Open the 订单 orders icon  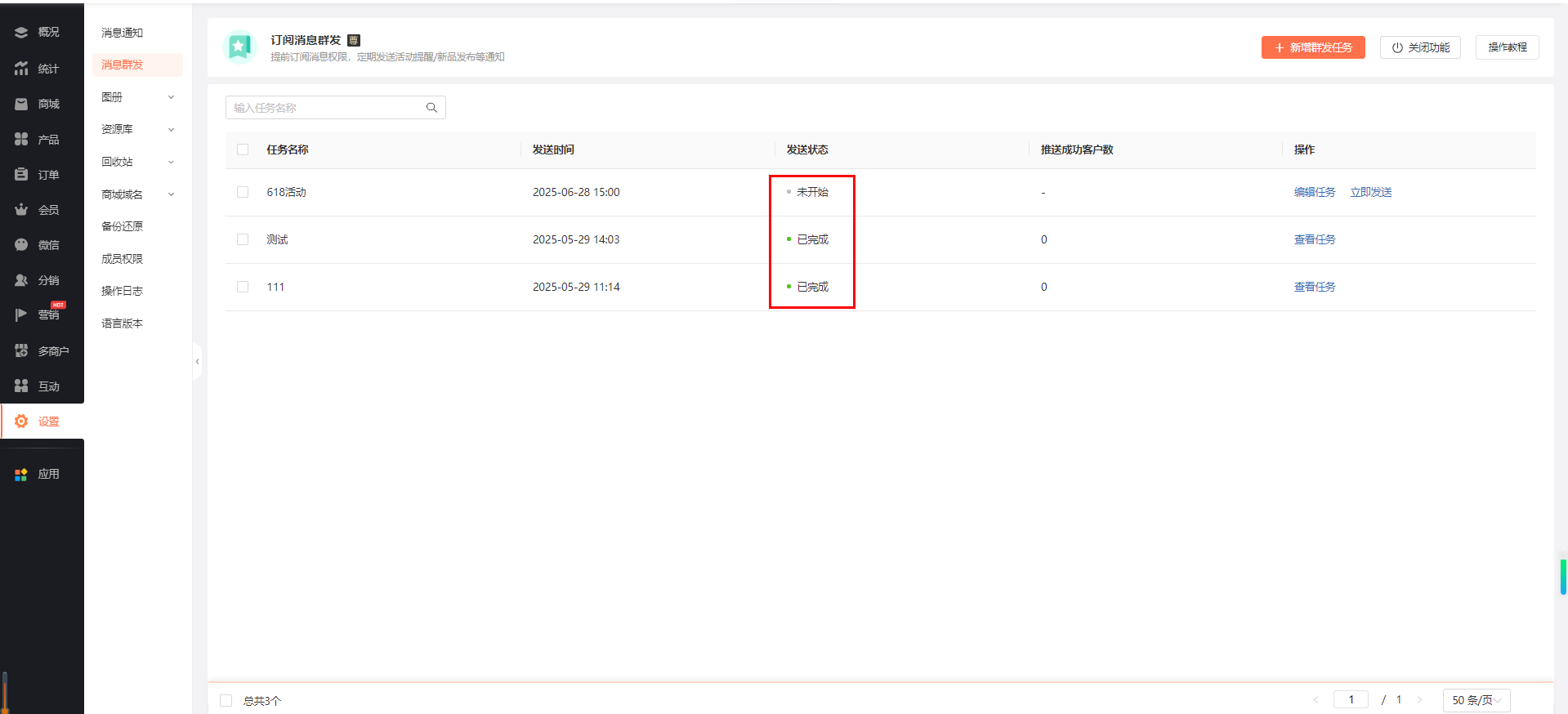(x=21, y=174)
